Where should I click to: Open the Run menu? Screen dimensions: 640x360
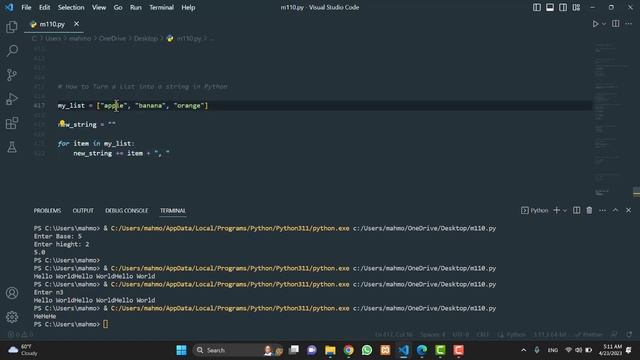click(x=136, y=7)
